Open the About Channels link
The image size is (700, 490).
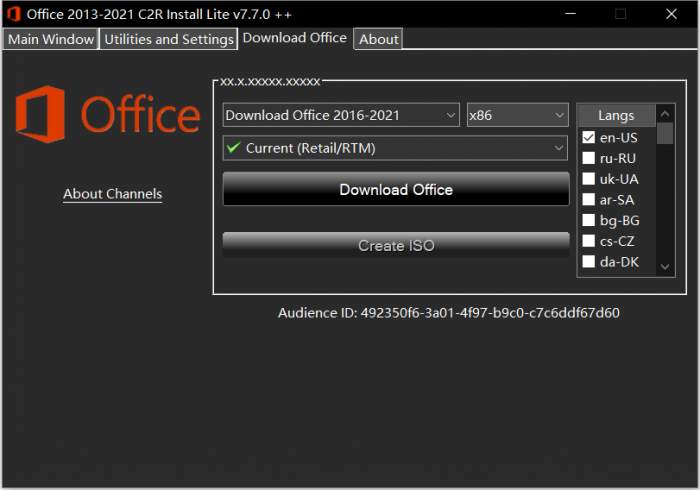[112, 194]
